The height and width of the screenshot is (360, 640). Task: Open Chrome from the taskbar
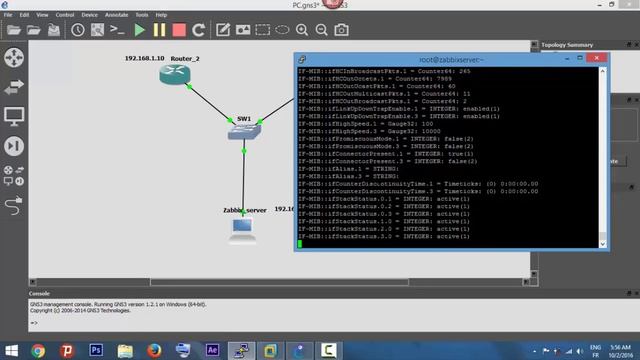click(38, 351)
